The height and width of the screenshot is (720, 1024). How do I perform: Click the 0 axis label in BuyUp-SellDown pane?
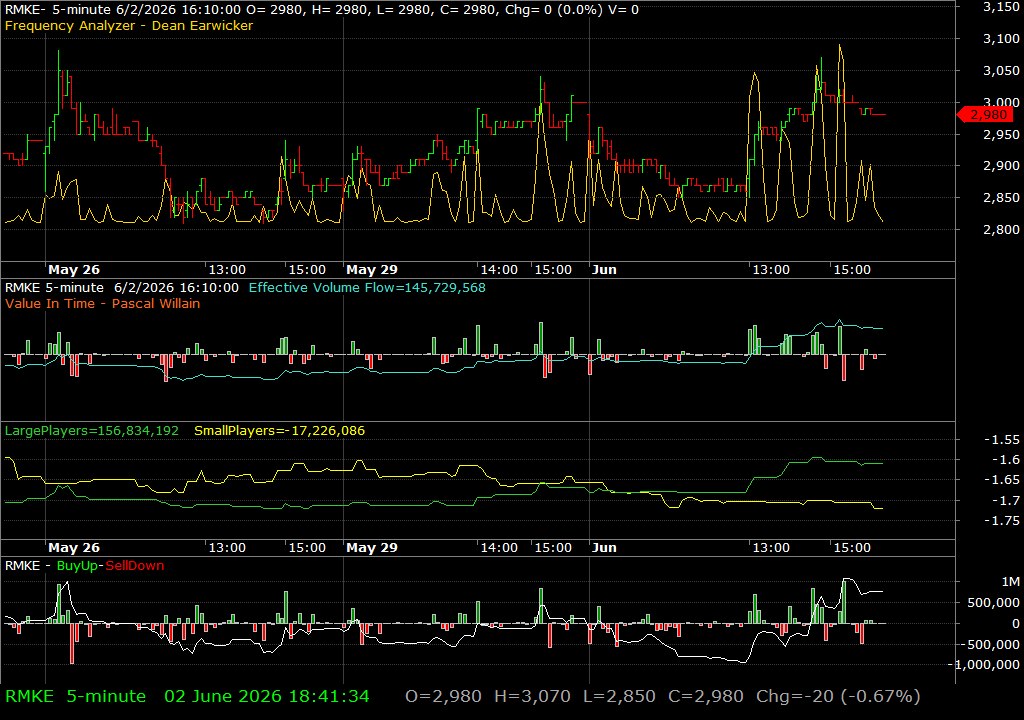[1016, 623]
